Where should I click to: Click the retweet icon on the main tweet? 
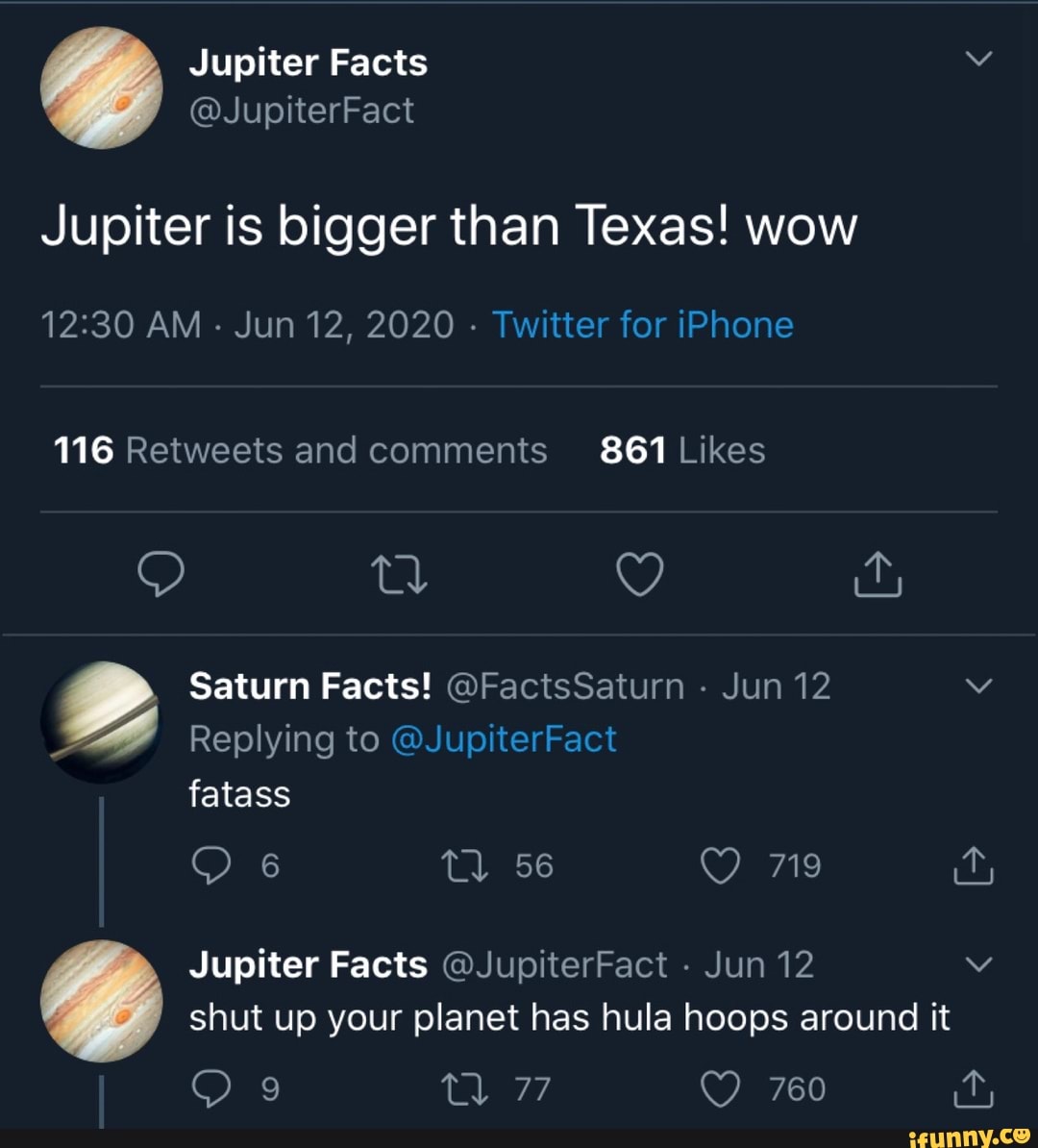(400, 575)
